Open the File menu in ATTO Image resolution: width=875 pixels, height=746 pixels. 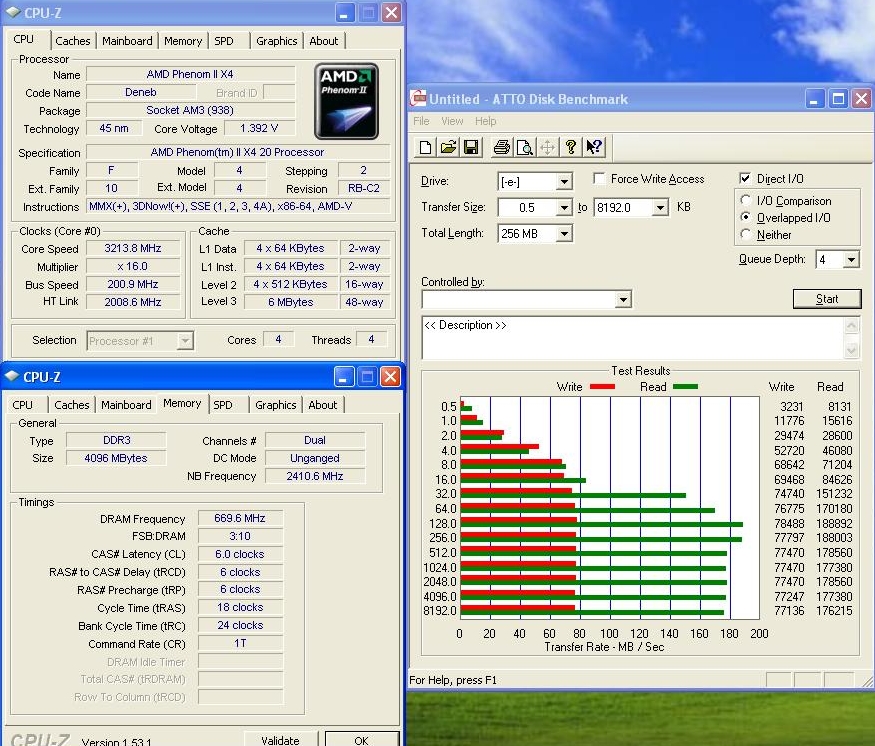(x=421, y=121)
